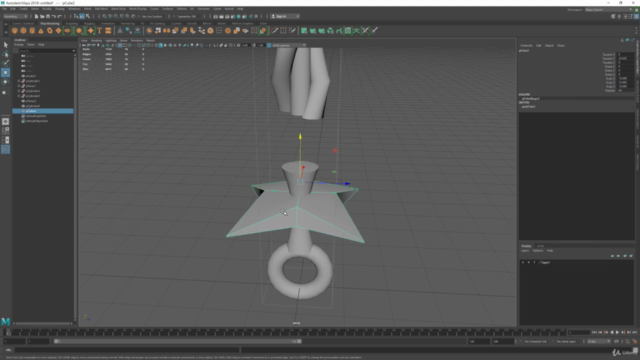The height and width of the screenshot is (360, 640).
Task: Open the viewport Shading menu
Action: pos(96,40)
